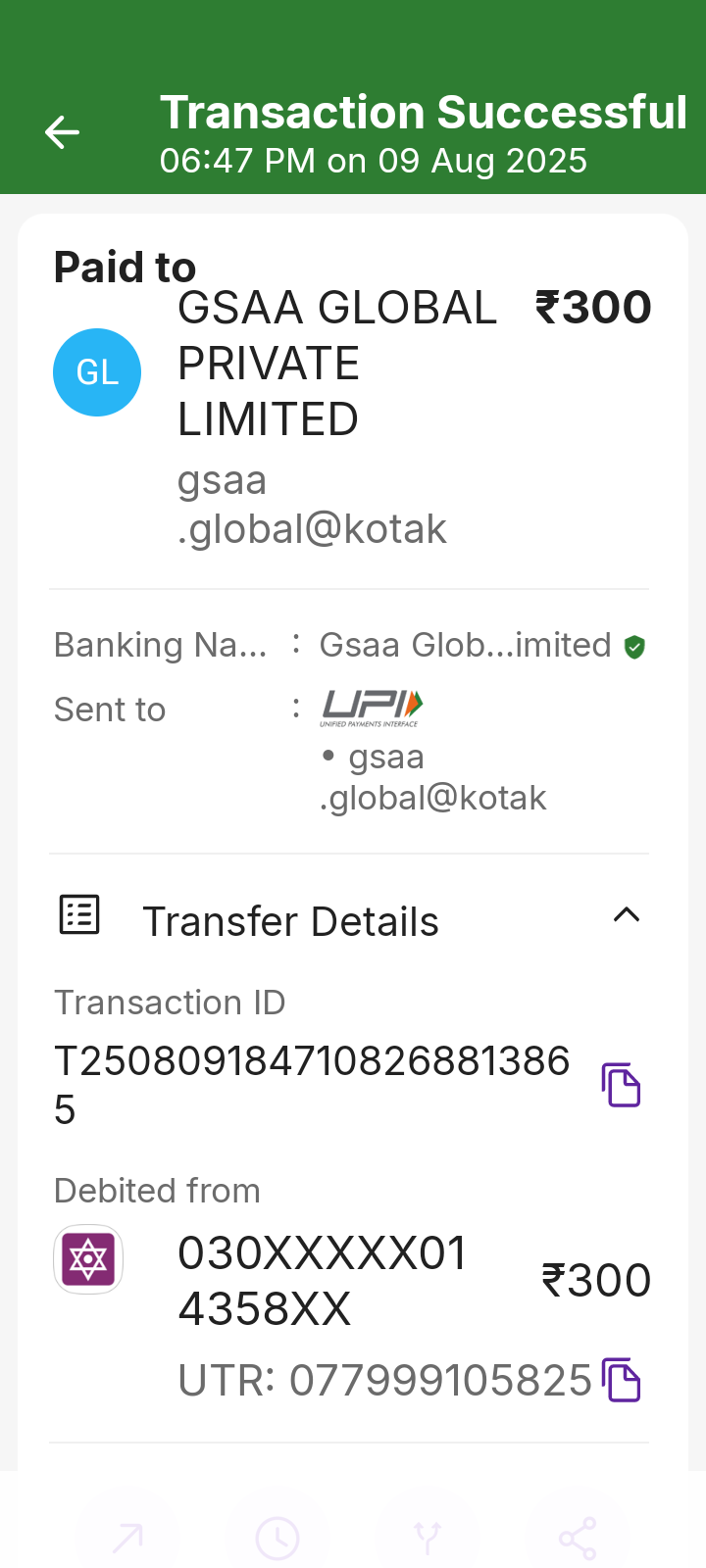Tap the split expense icon
This screenshot has width=706, height=1568.
[428, 1538]
